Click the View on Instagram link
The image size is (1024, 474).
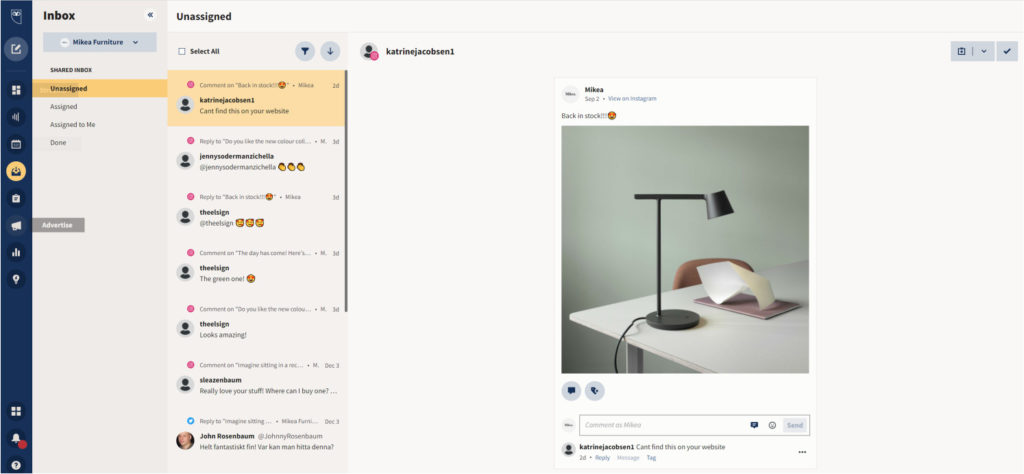click(x=632, y=99)
